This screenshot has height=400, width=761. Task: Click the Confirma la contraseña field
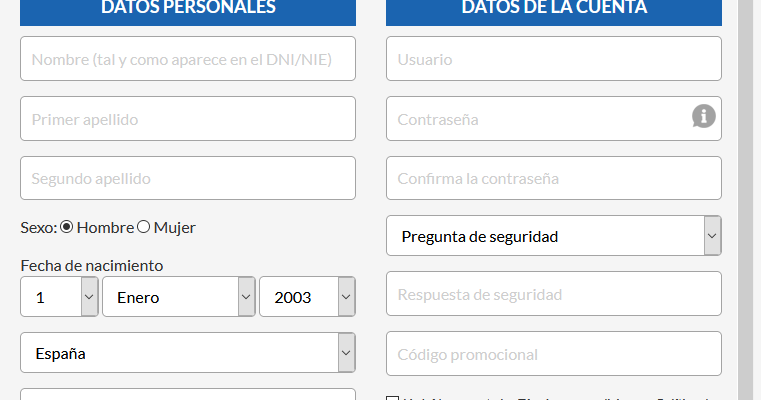click(554, 178)
